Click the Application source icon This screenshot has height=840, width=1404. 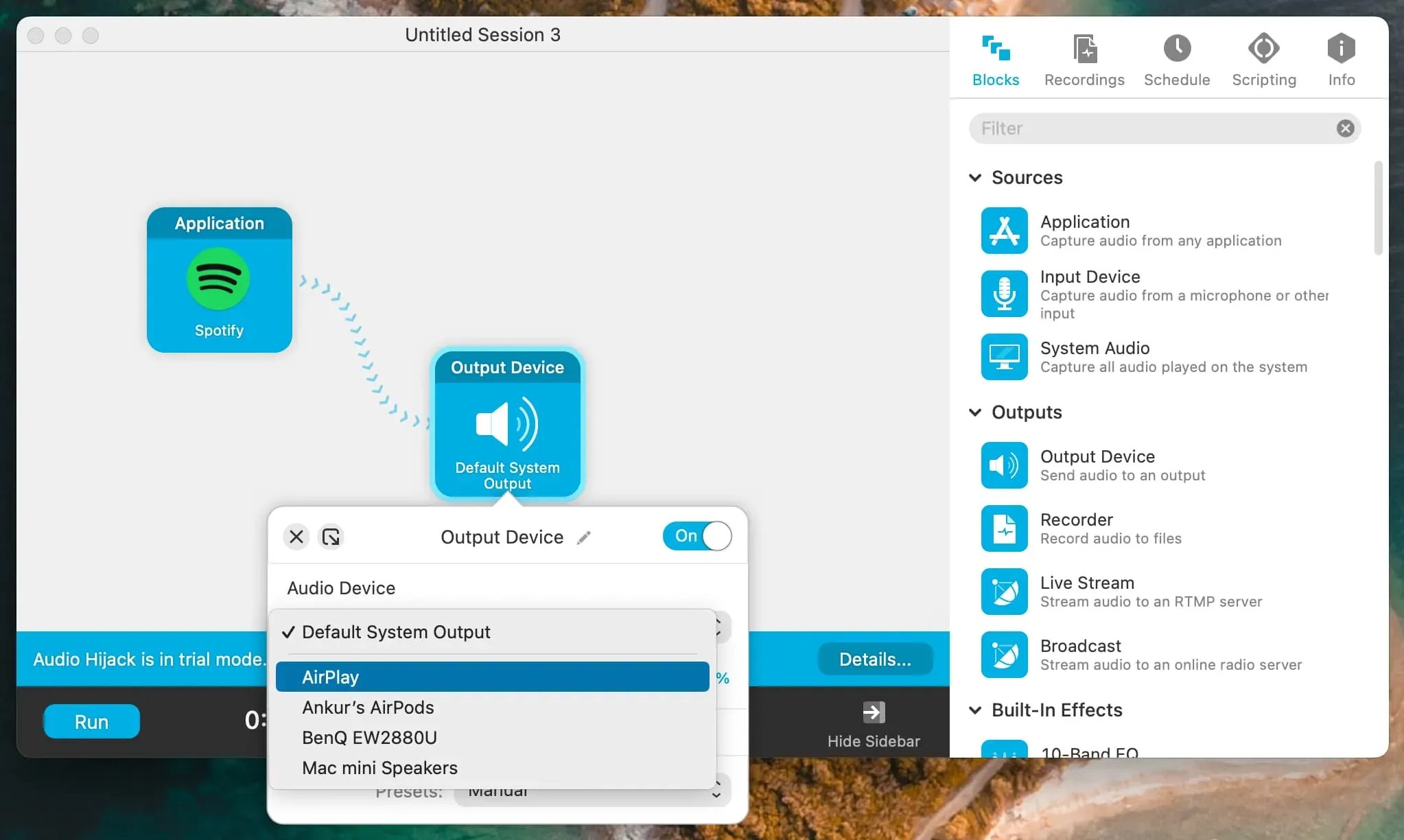pyautogui.click(x=1003, y=230)
